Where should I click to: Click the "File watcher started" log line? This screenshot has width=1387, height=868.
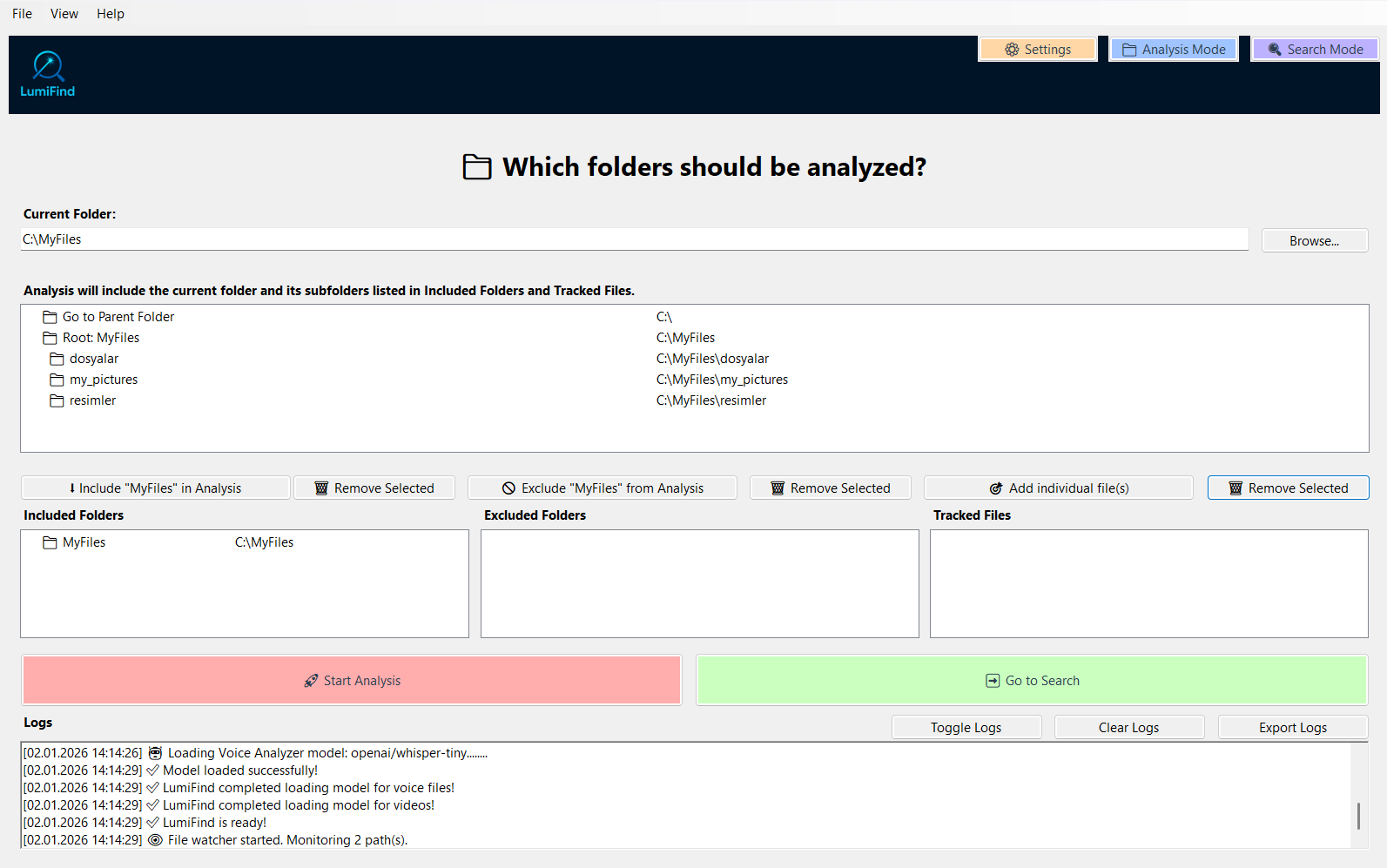pyautogui.click(x=215, y=840)
